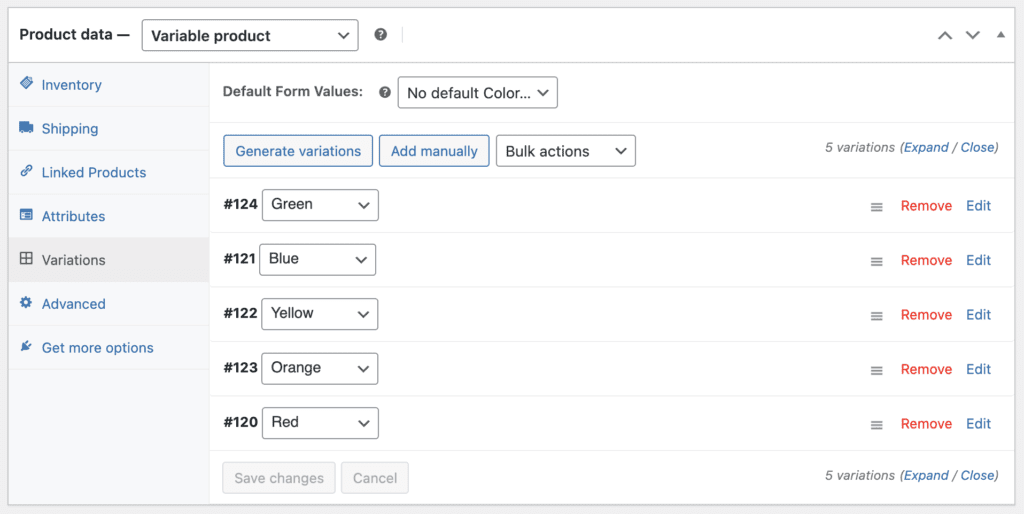
Task: Edit the Red variation #120
Action: point(978,424)
